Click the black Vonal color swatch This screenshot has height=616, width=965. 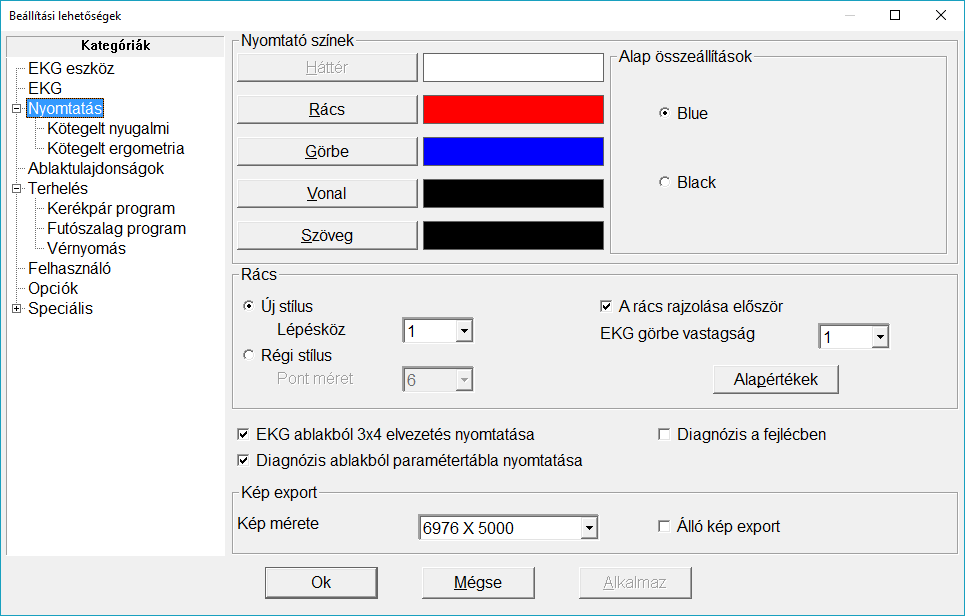tap(513, 193)
